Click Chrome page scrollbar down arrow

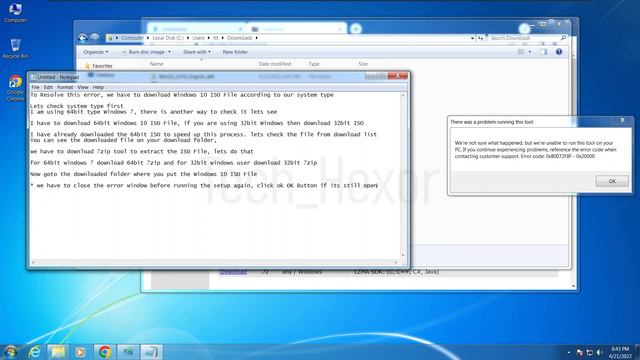(x=573, y=287)
